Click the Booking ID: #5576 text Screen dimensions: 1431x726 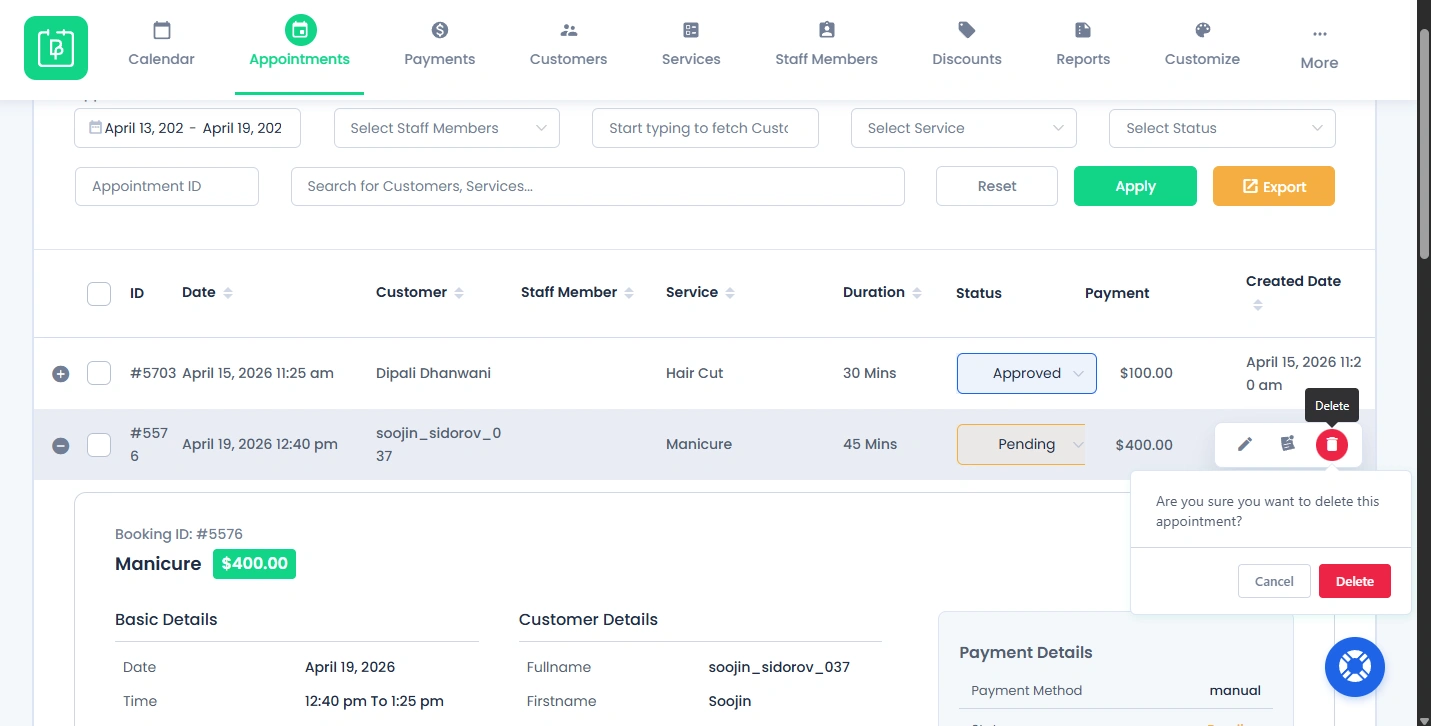tap(179, 534)
